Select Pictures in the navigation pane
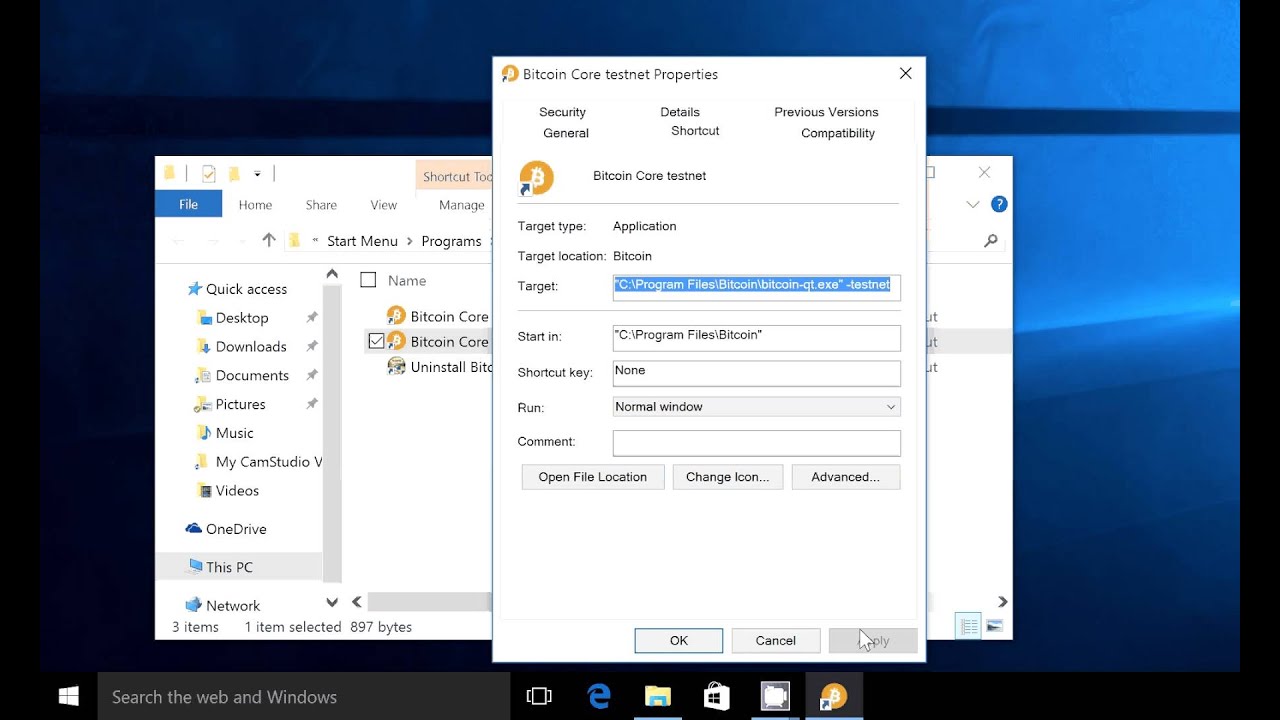The height and width of the screenshot is (720, 1280). point(240,405)
